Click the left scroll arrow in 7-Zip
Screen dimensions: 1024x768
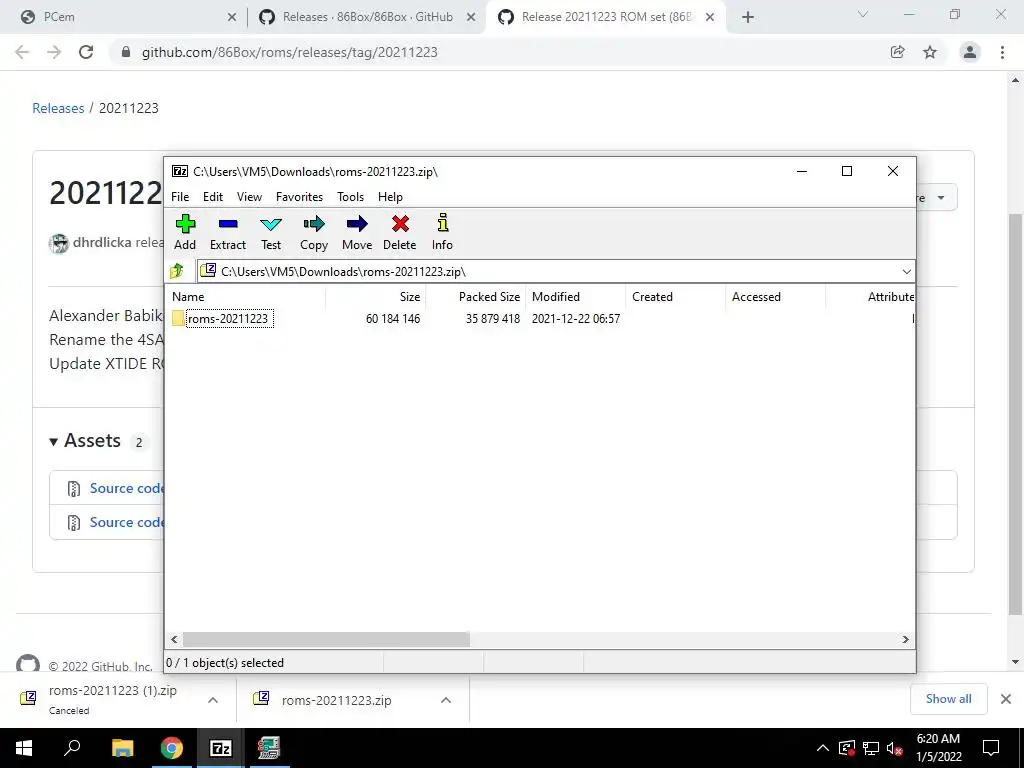(x=174, y=639)
